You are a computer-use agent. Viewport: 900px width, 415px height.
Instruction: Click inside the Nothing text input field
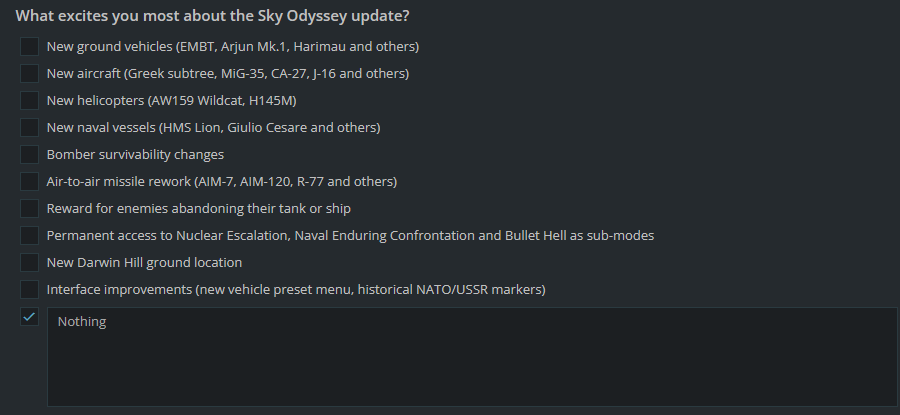472,356
